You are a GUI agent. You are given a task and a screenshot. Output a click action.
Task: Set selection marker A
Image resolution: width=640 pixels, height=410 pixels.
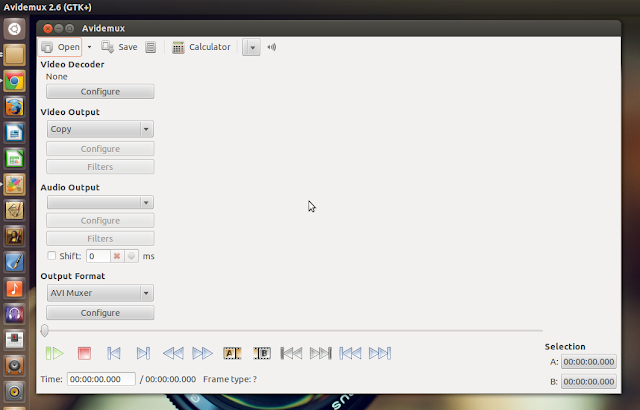[232, 353]
